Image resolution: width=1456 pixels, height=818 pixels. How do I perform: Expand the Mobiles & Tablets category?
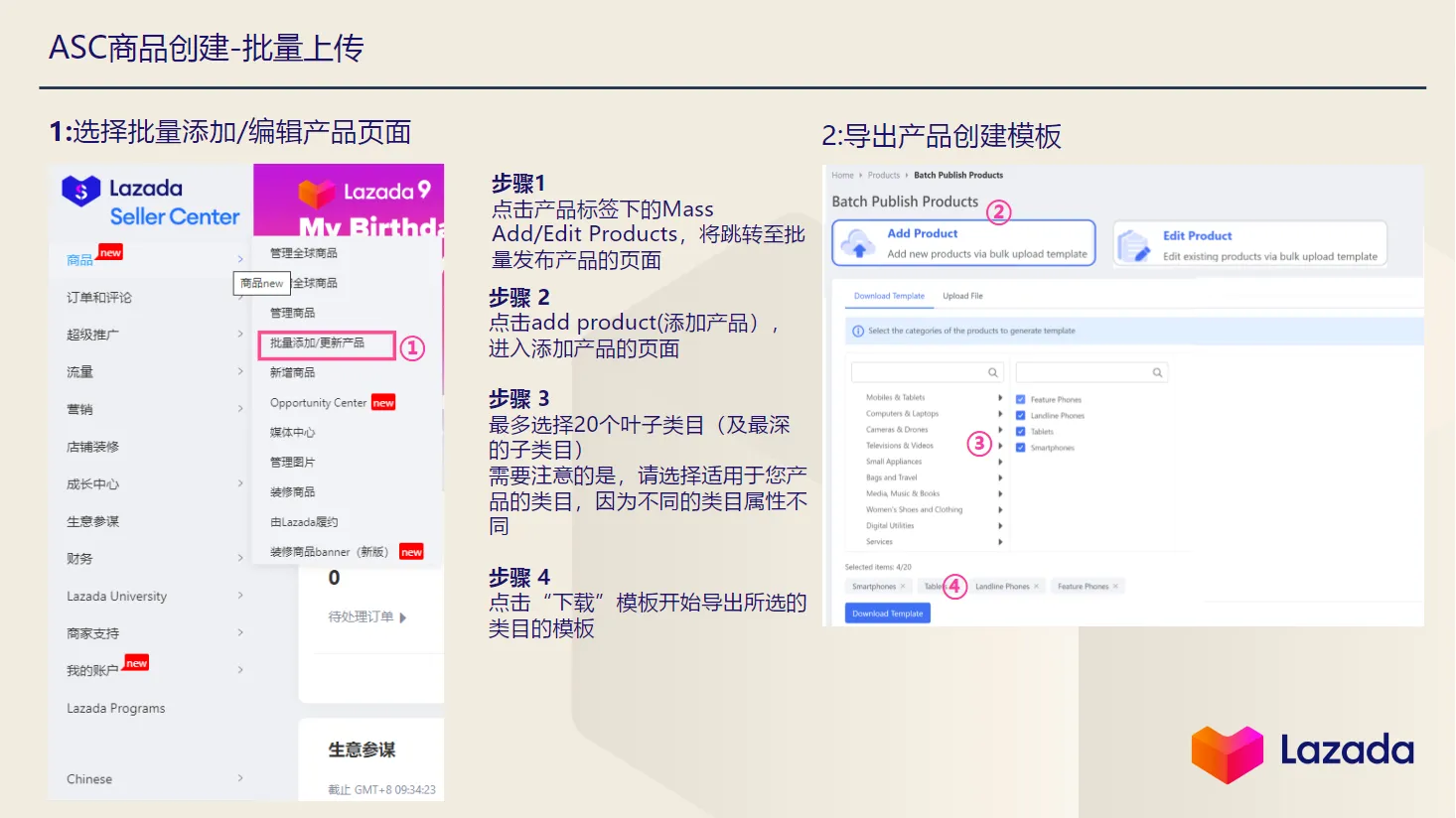coord(1001,397)
